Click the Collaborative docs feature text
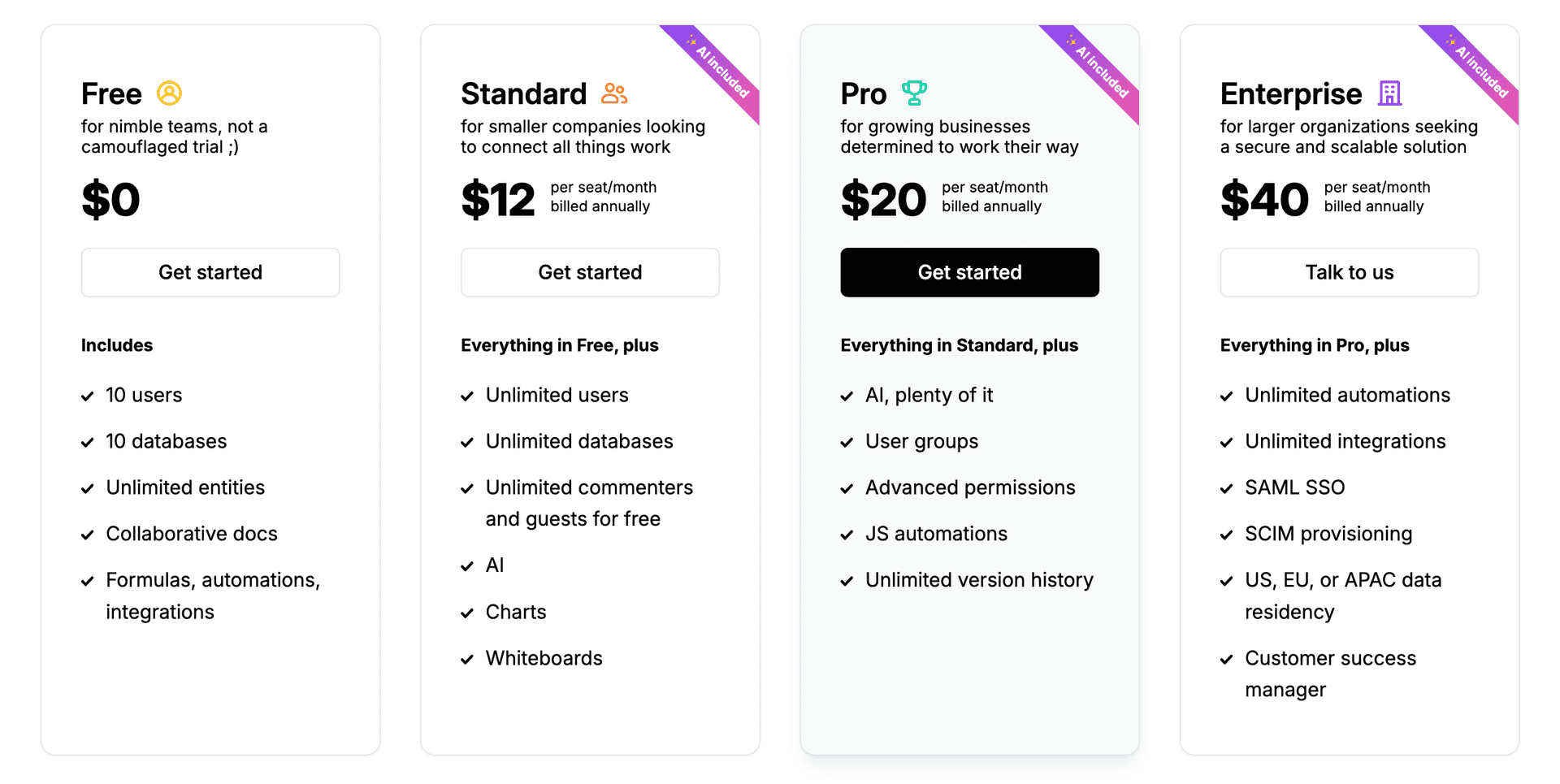The width and height of the screenshot is (1560, 784). [x=192, y=534]
